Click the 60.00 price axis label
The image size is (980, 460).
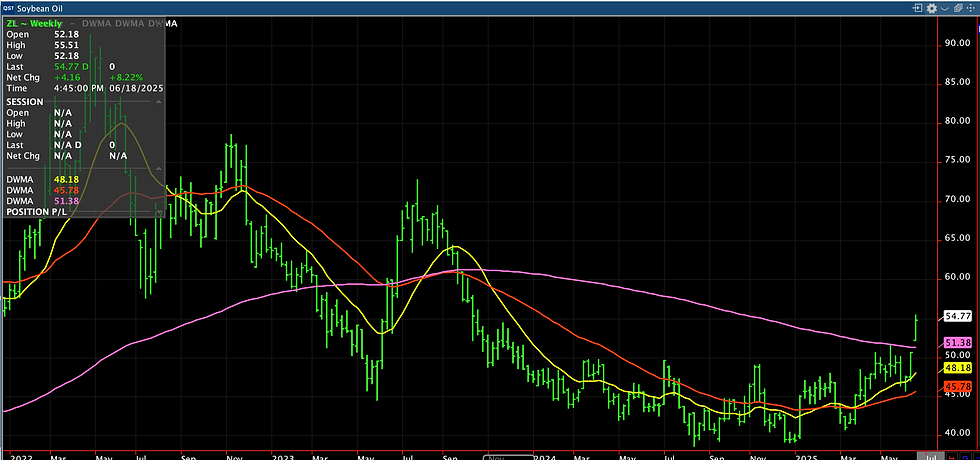point(958,278)
